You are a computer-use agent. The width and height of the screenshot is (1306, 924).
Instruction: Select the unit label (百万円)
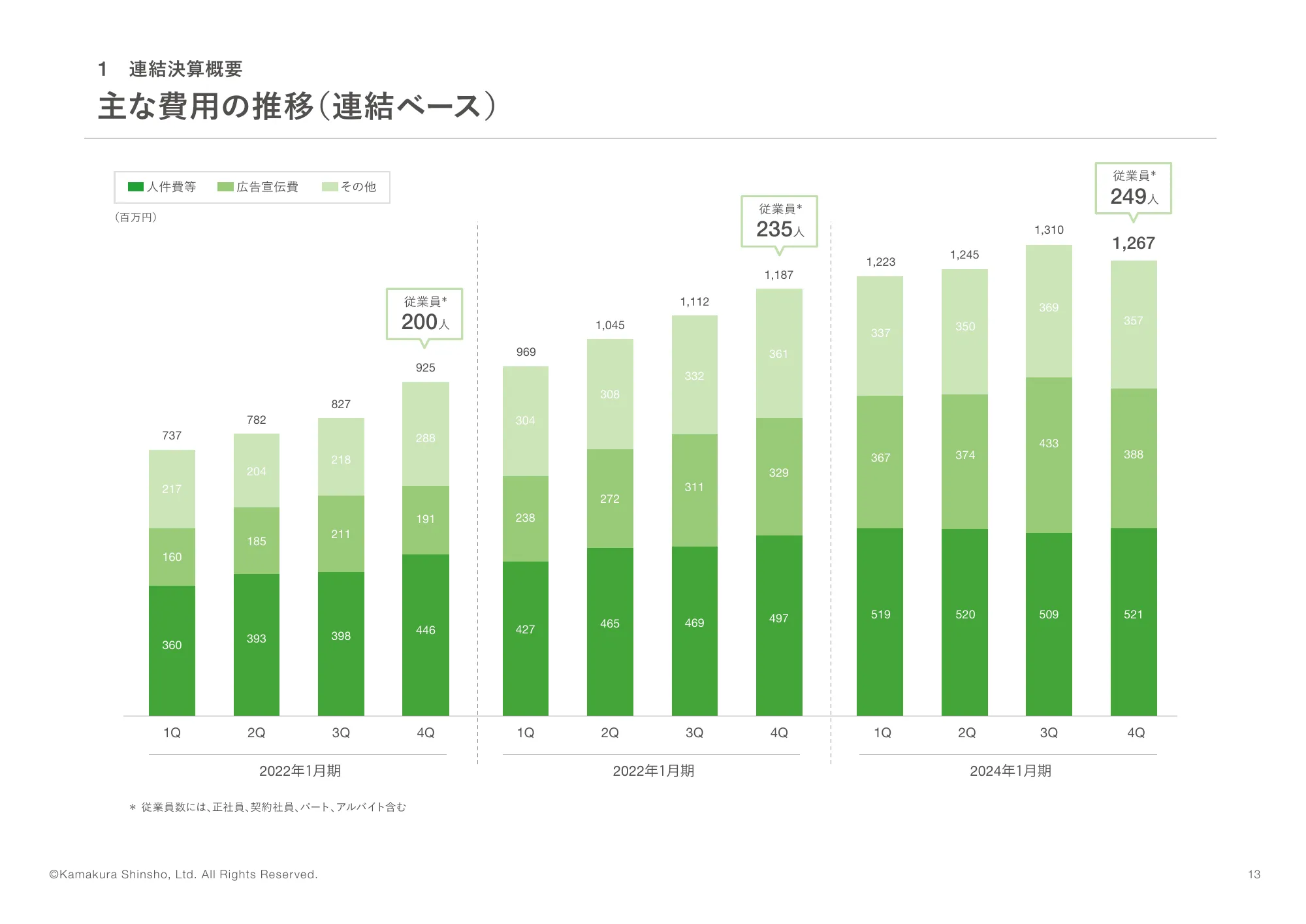tap(135, 217)
